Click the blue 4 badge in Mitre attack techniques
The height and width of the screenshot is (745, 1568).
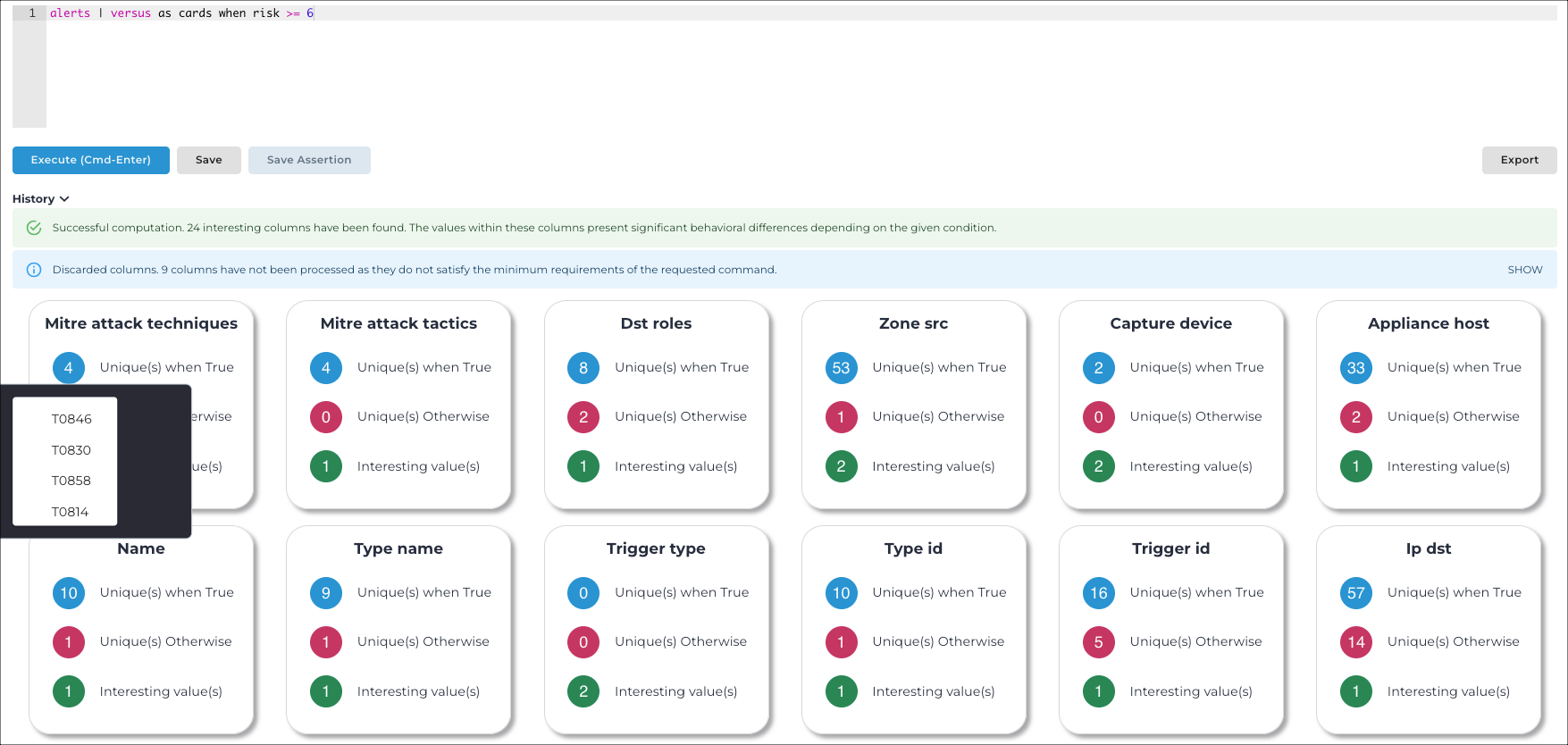69,368
